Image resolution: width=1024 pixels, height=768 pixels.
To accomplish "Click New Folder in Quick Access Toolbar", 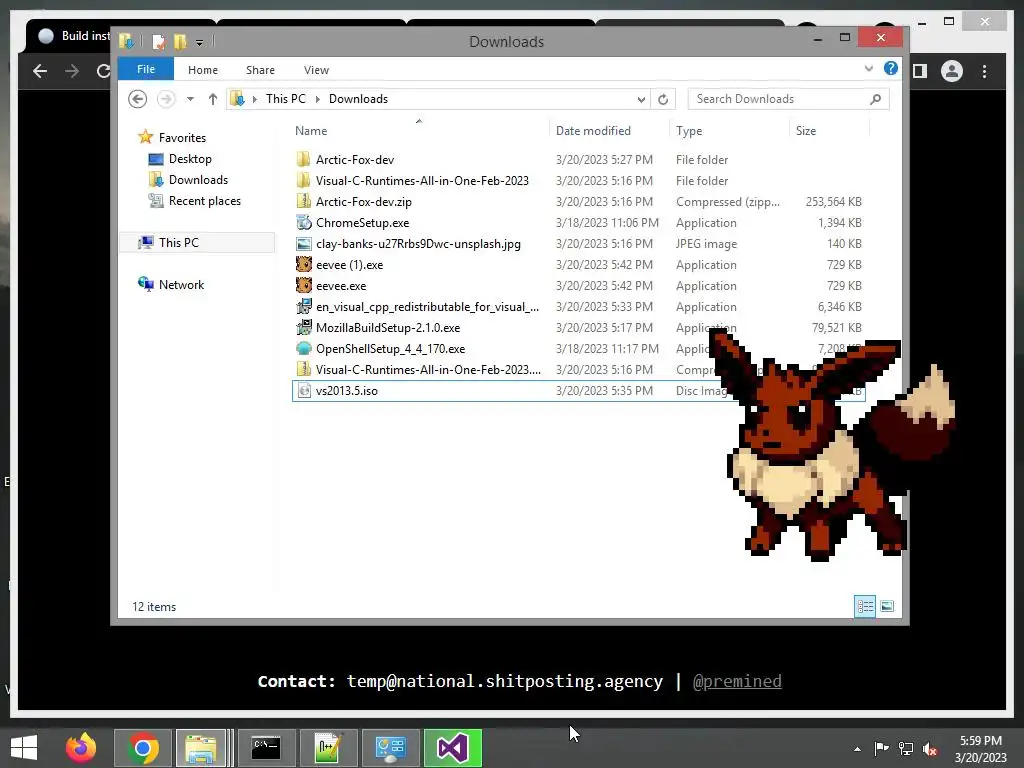I will (x=180, y=42).
